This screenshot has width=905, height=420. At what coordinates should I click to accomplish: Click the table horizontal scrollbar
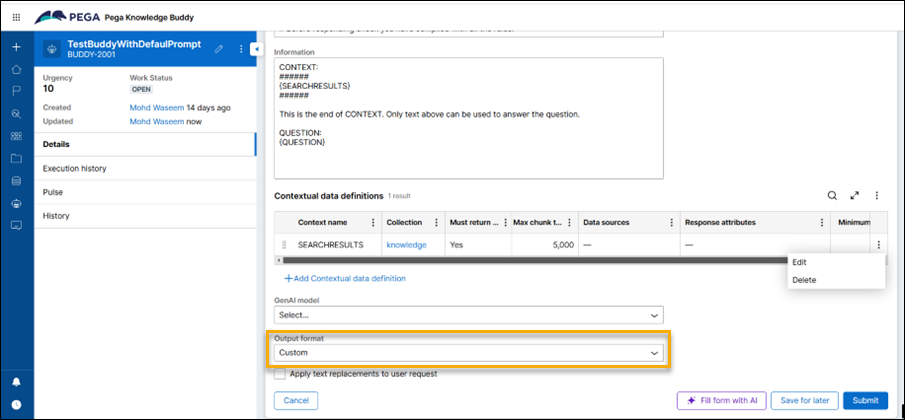[x=537, y=260]
